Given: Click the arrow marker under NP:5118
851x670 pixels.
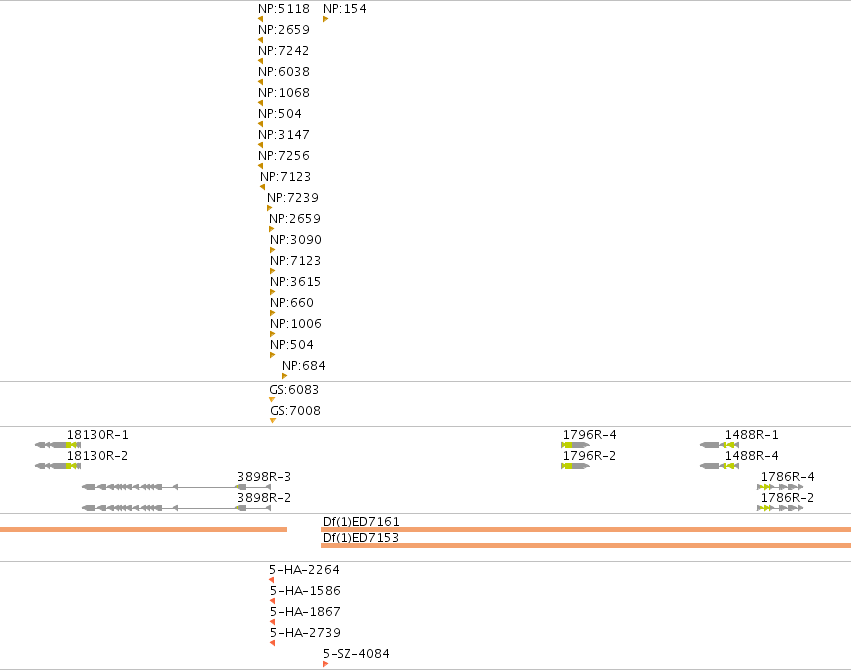Looking at the screenshot, I should click(261, 19).
